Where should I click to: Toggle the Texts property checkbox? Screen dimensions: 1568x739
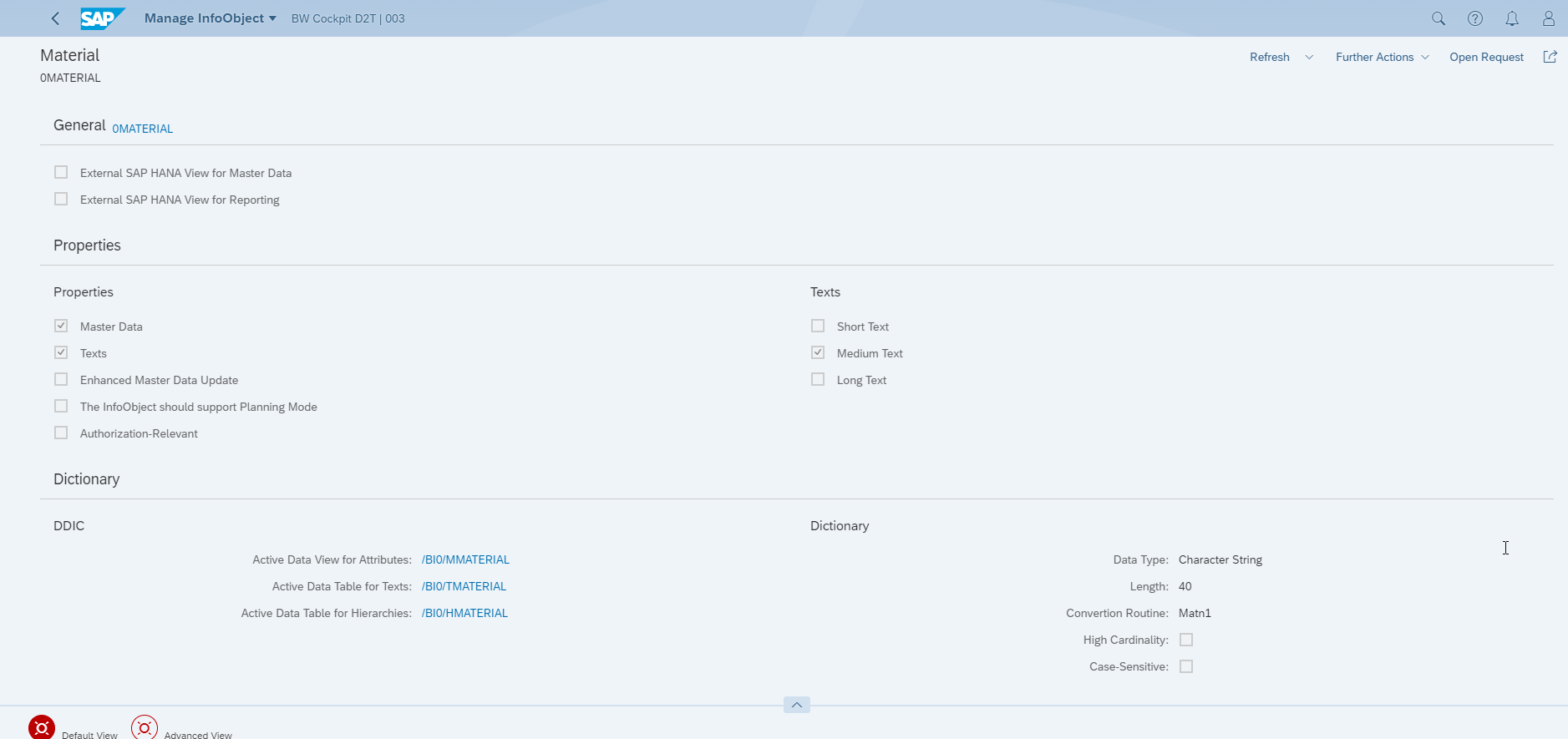coord(61,352)
